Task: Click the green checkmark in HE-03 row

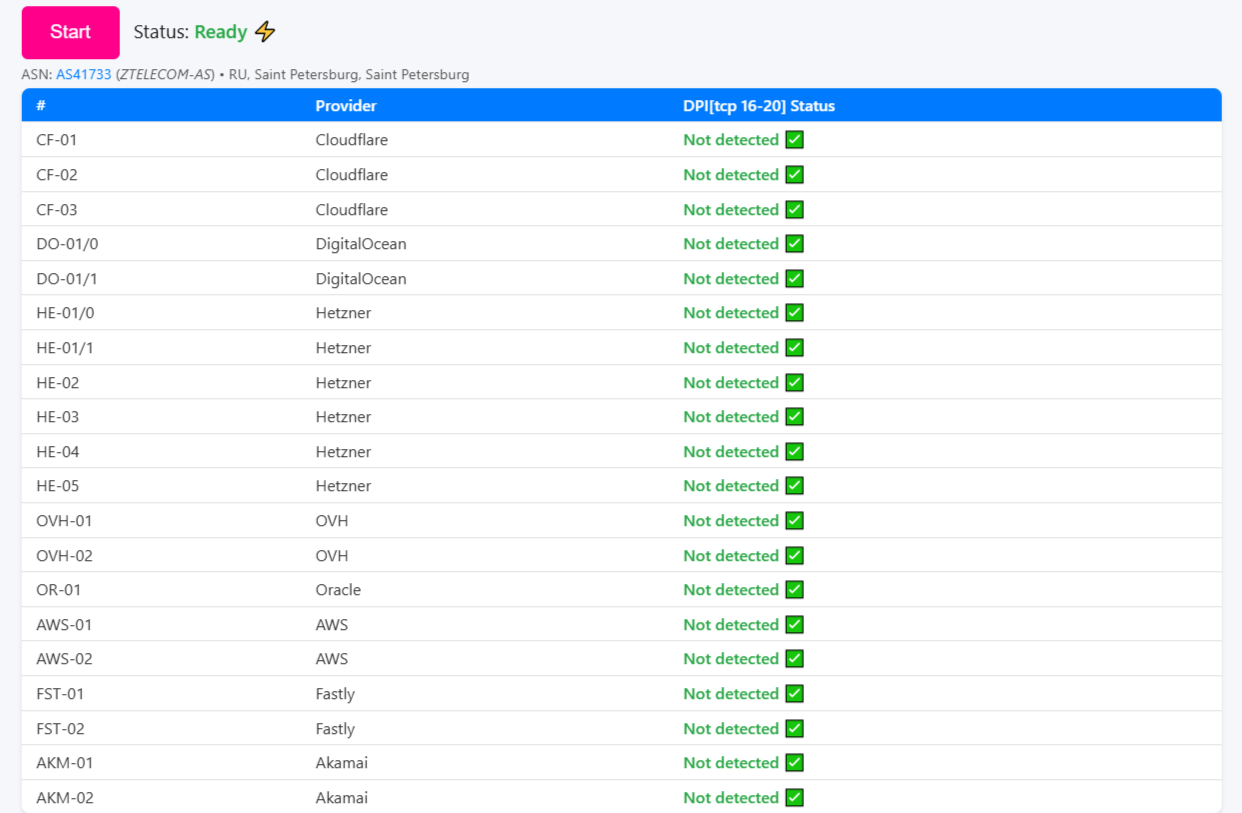Action: click(x=795, y=416)
